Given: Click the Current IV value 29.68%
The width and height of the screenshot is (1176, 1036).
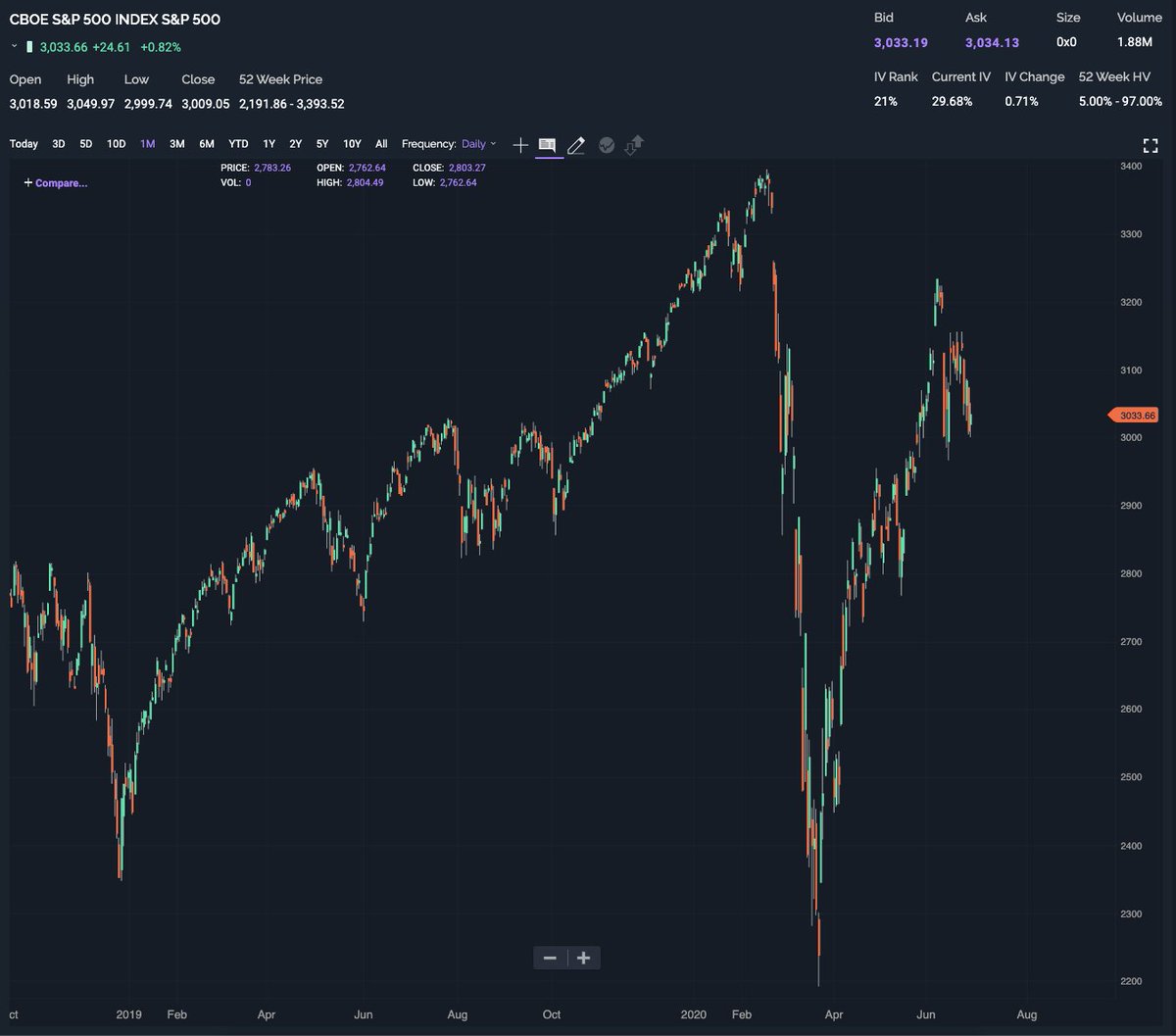Looking at the screenshot, I should coord(953,102).
